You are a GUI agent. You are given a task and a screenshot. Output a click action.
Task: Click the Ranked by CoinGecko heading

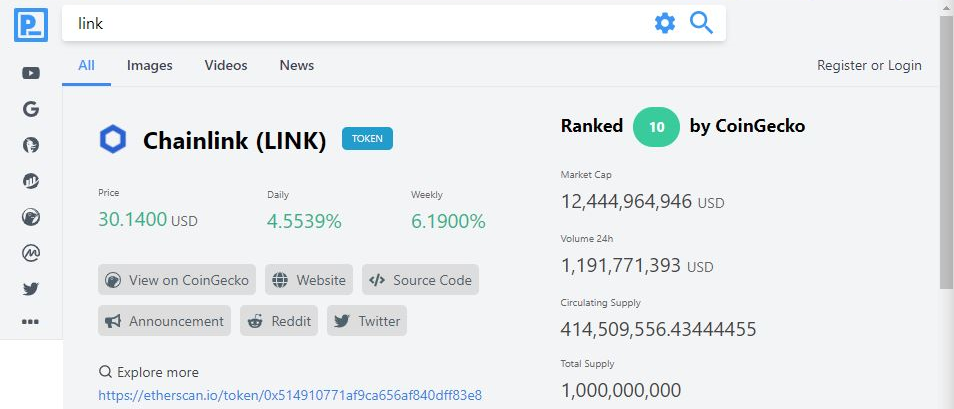click(x=683, y=126)
